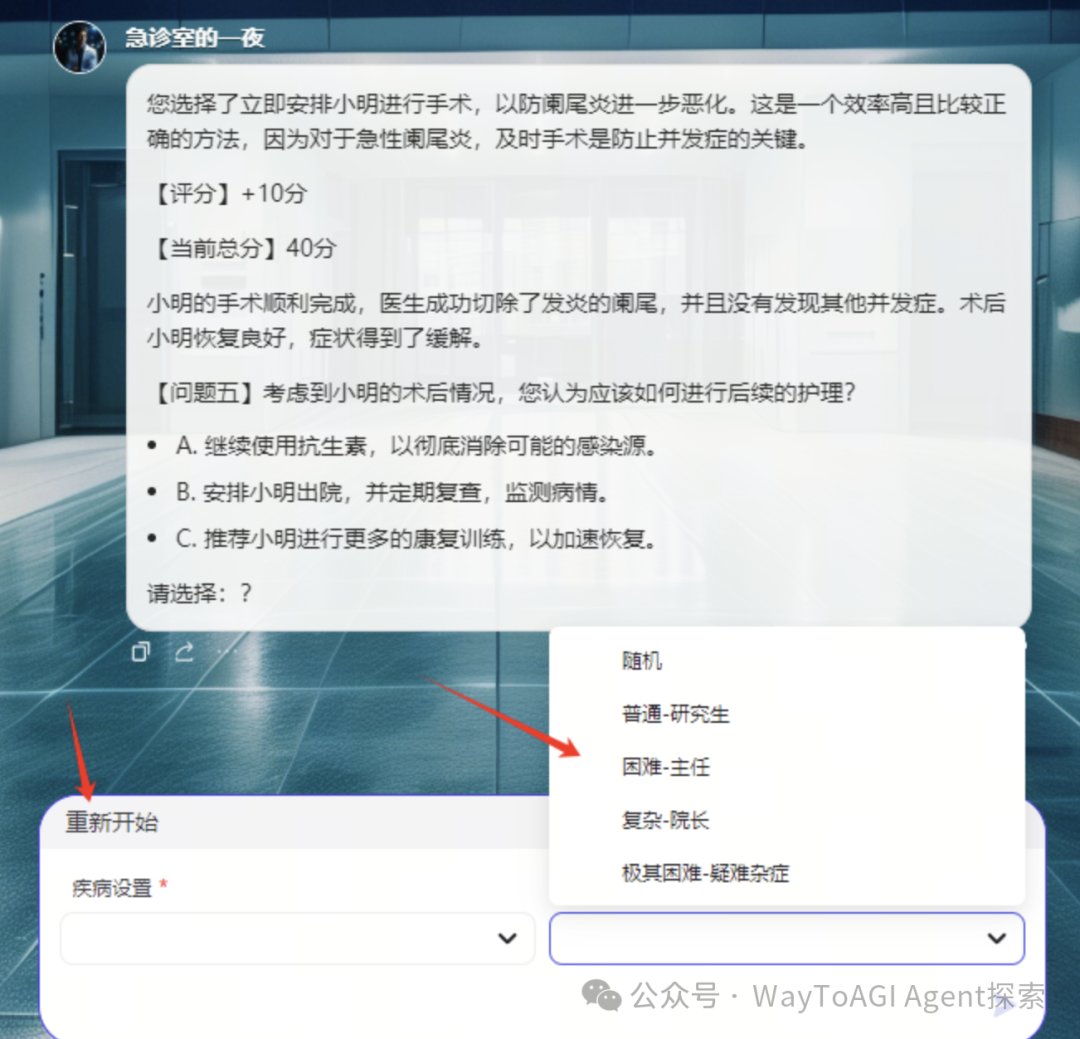Copy the message with the copy icon
The width and height of the screenshot is (1080, 1039).
[141, 651]
